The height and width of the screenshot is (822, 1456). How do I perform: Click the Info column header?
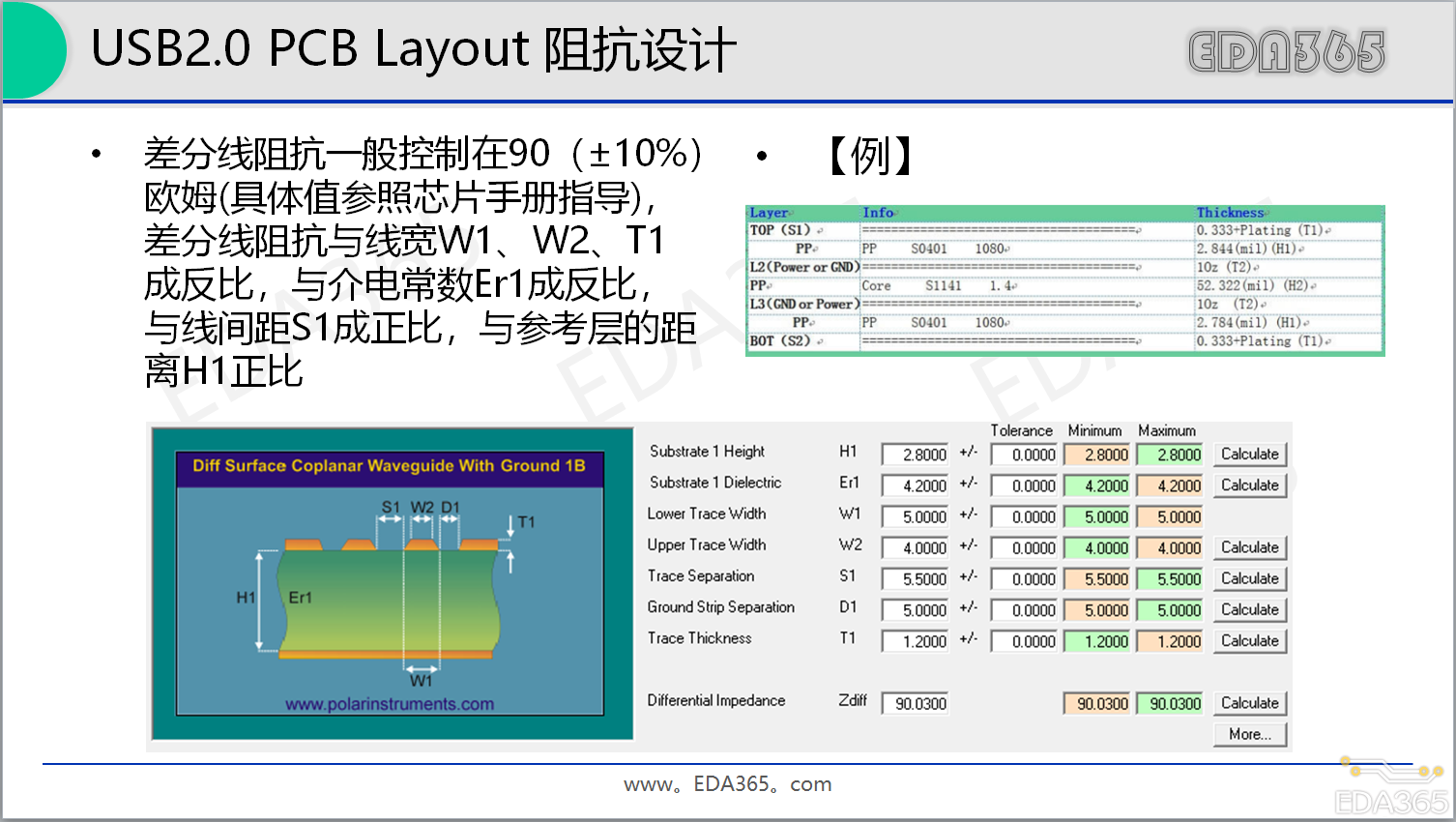point(879,213)
